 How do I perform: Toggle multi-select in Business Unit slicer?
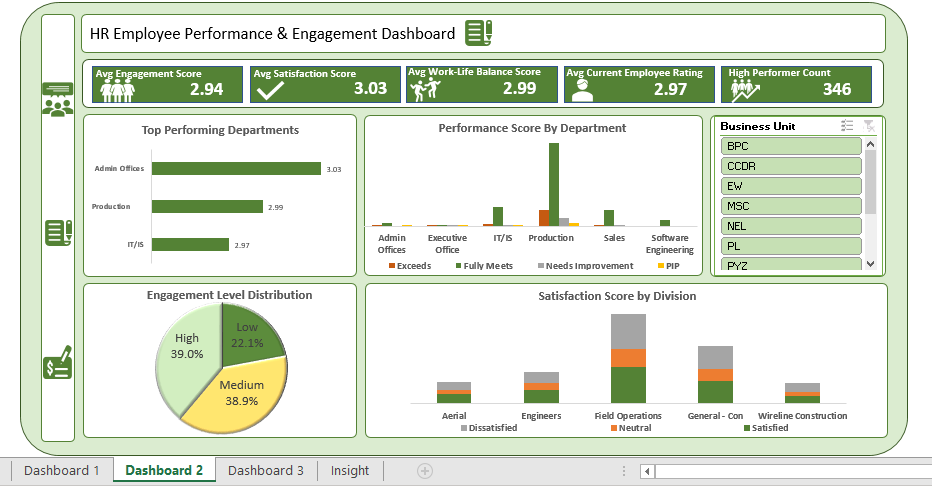[x=847, y=125]
